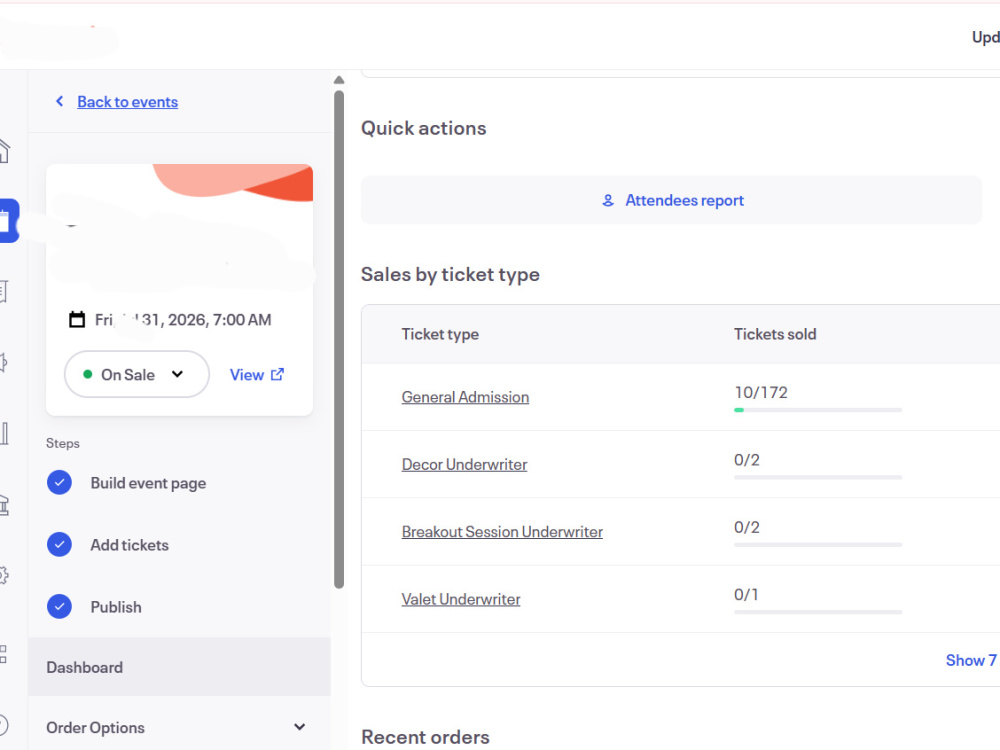Open the Attendees report quick action
1000x750 pixels.
tap(672, 200)
